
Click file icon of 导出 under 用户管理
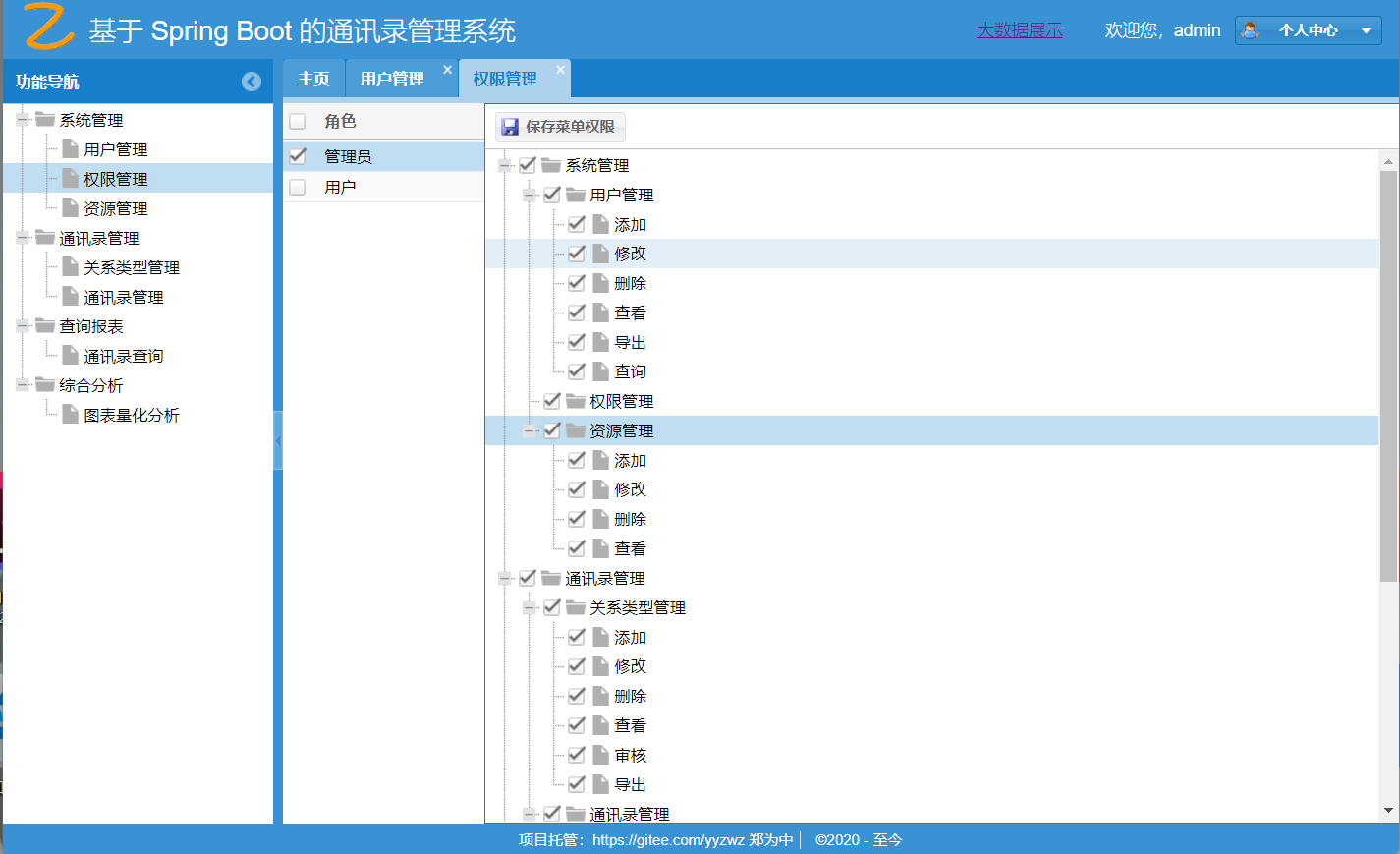[x=600, y=342]
